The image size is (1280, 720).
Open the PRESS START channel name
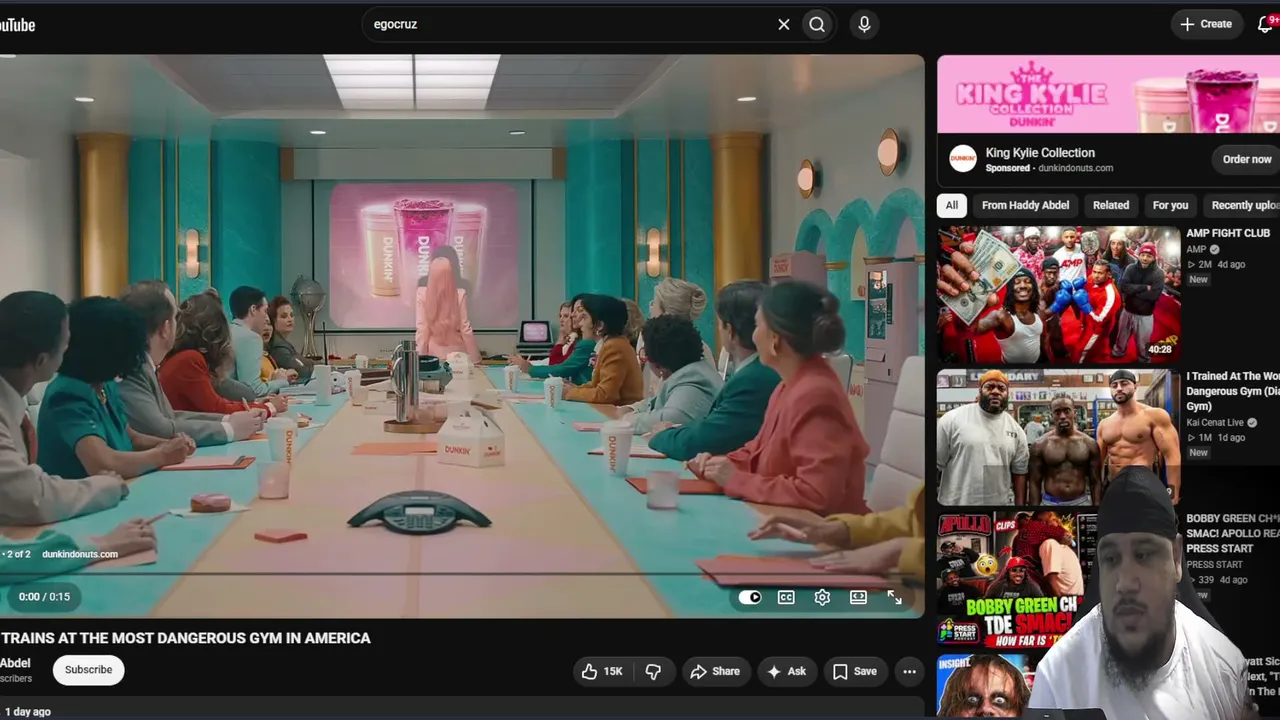point(1214,565)
